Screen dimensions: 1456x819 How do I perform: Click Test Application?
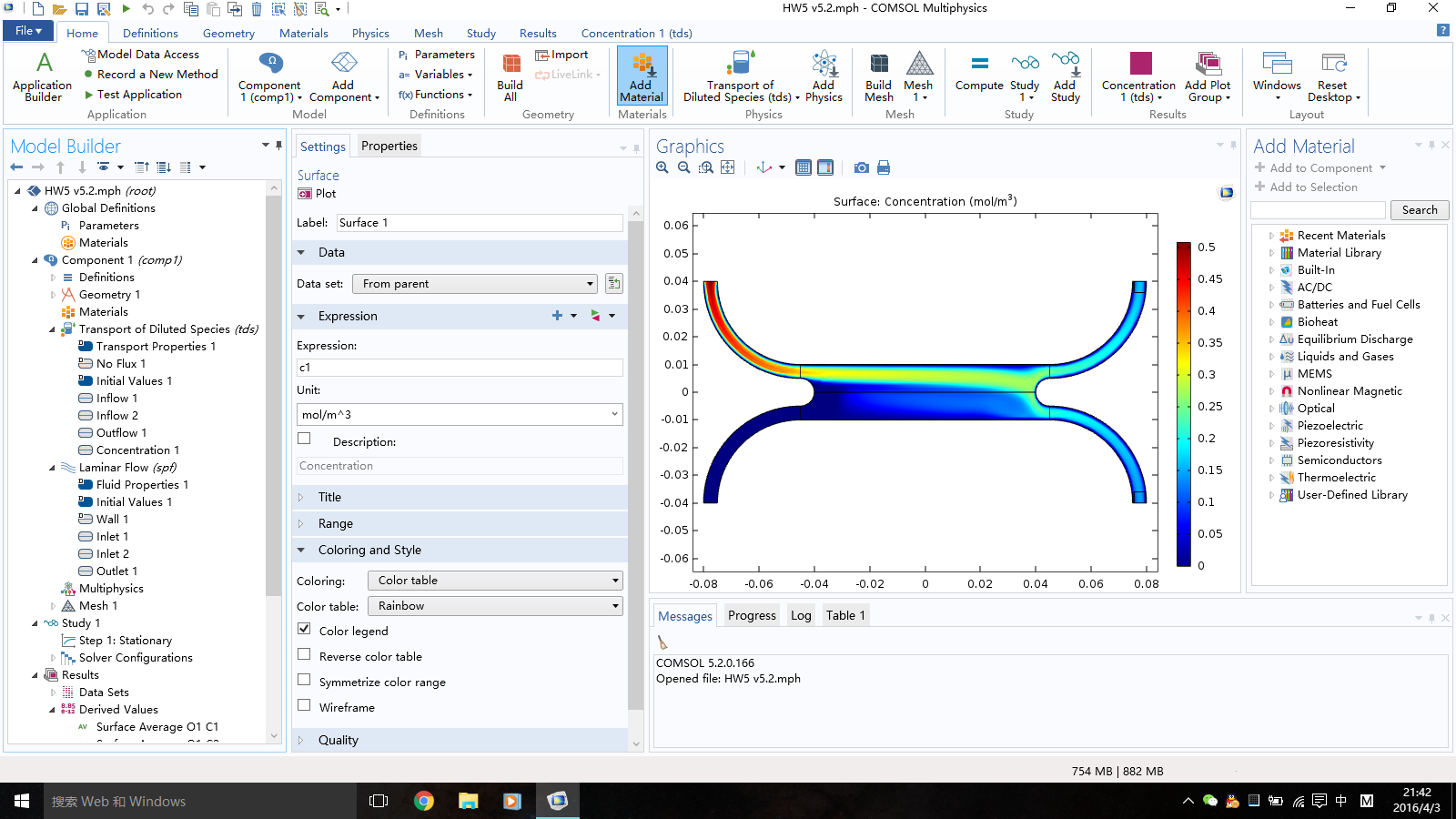coord(133,95)
